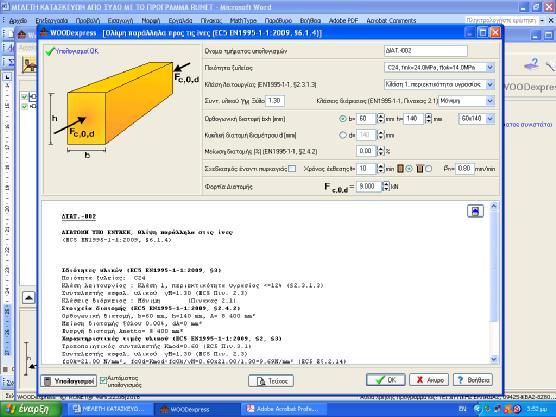
Task: Click the Υπολογισμοί calculations button
Action: 68,381
